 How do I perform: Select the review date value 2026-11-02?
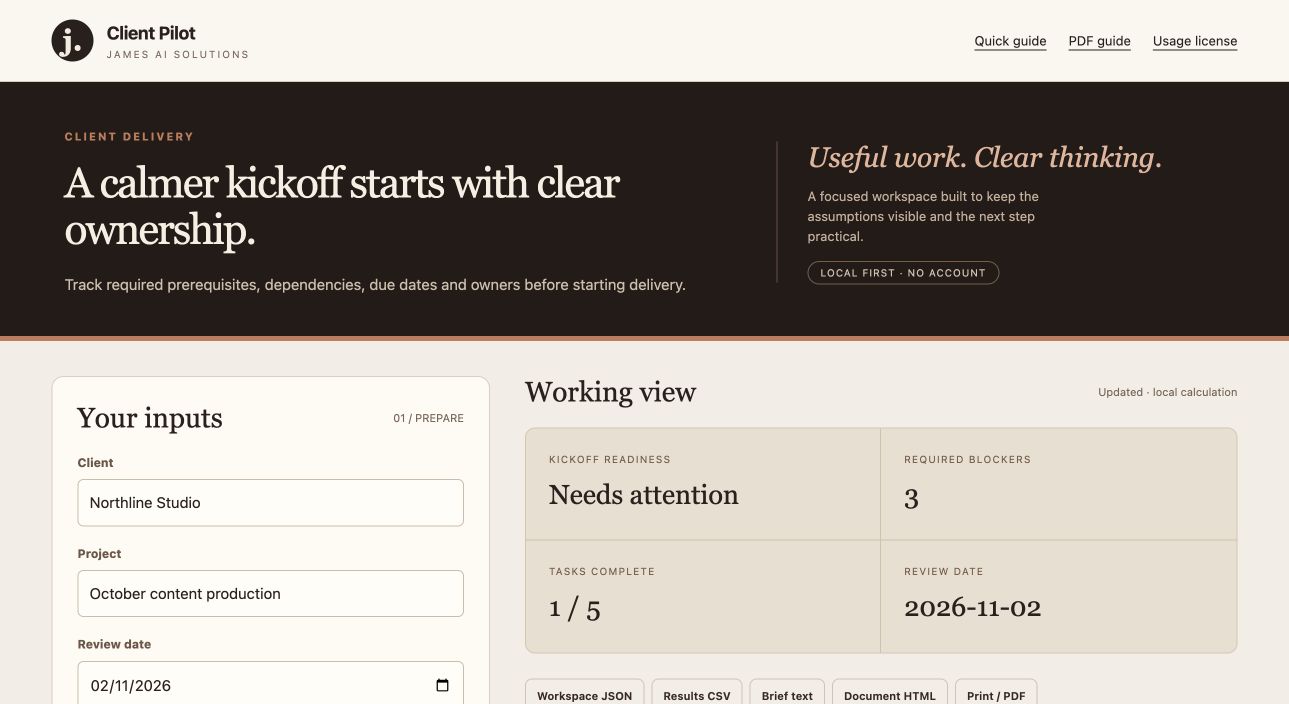tap(973, 608)
